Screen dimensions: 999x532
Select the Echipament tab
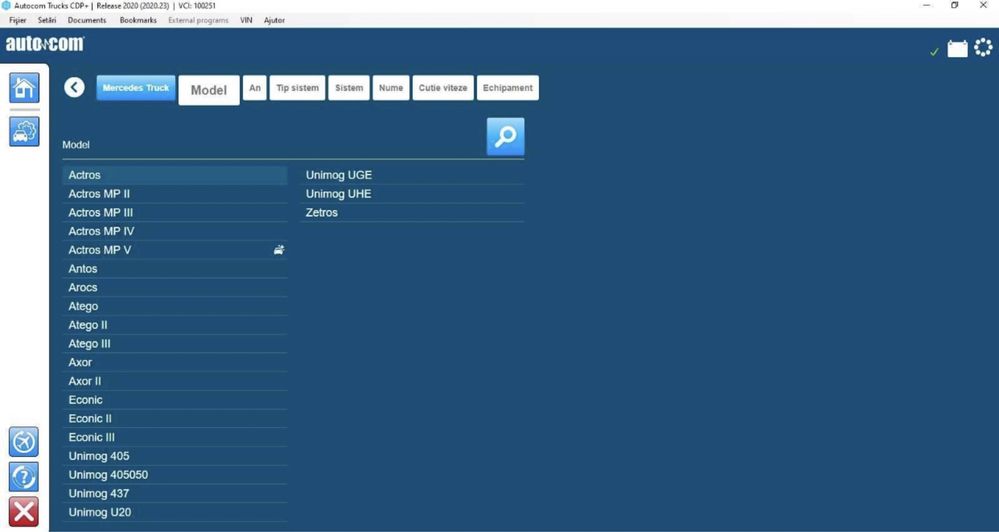(x=508, y=88)
